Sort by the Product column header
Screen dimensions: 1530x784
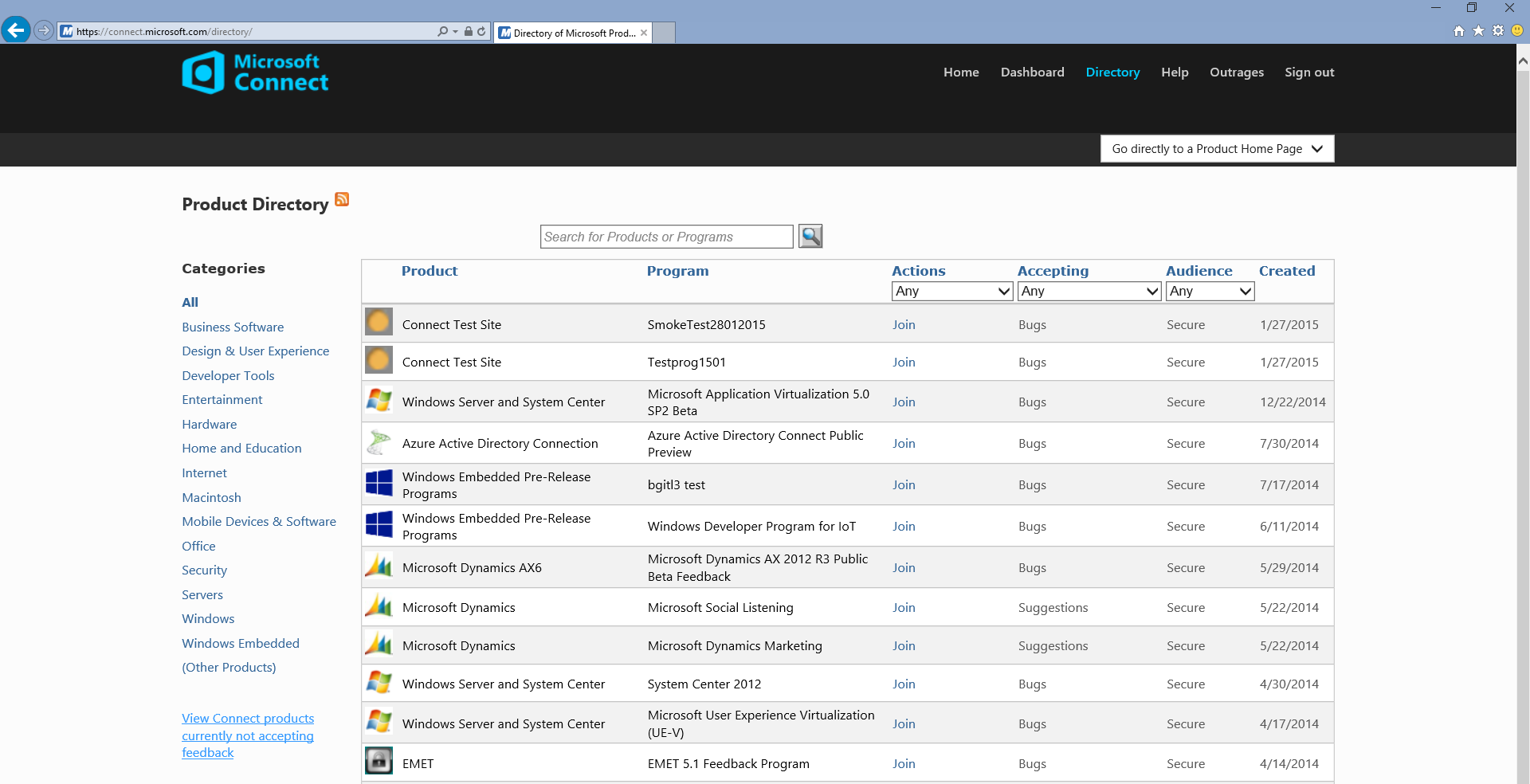pyautogui.click(x=430, y=271)
